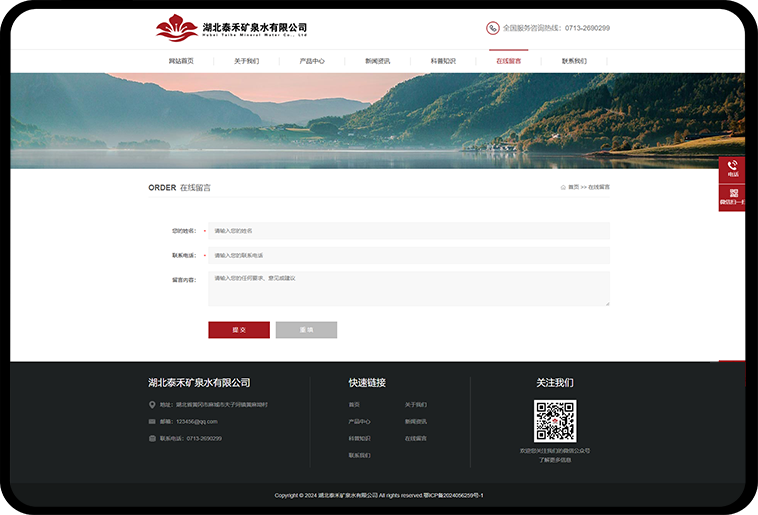The width and height of the screenshot is (758, 515).
Task: Go to 产品中心 in the navigation bar
Action: [x=312, y=61]
